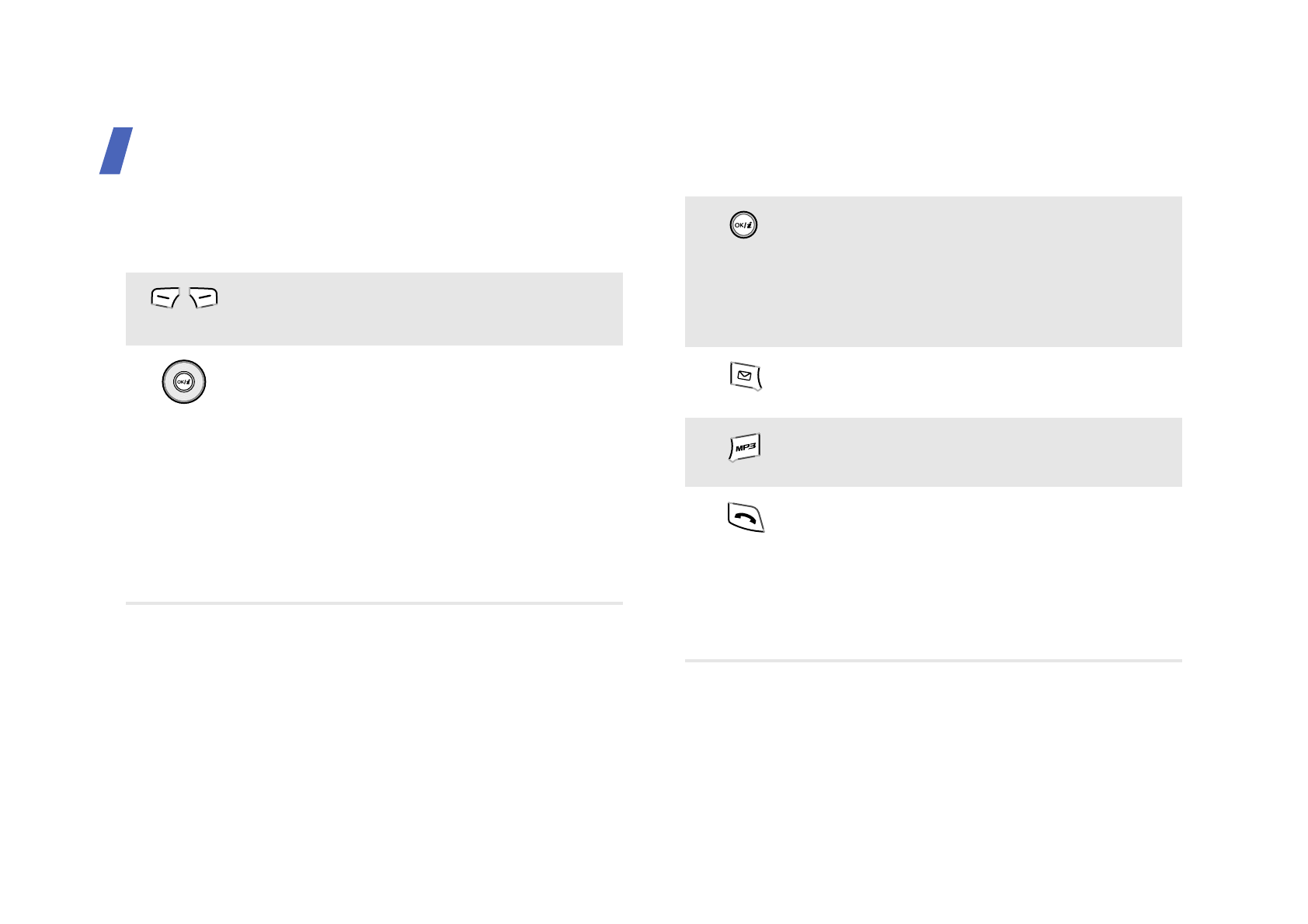1308x924 pixels.
Task: Click the blue slanted header marker
Action: point(117,151)
